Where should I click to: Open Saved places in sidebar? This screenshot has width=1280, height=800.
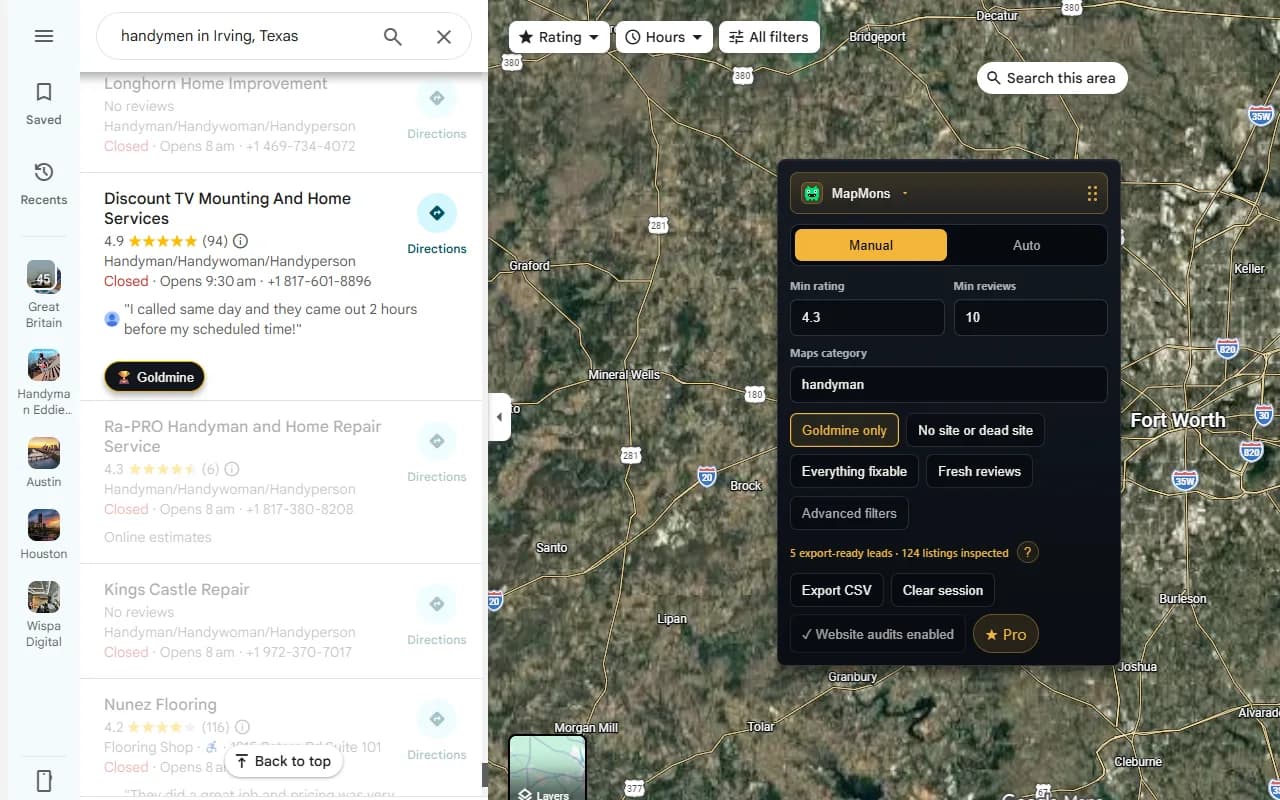(x=43, y=104)
